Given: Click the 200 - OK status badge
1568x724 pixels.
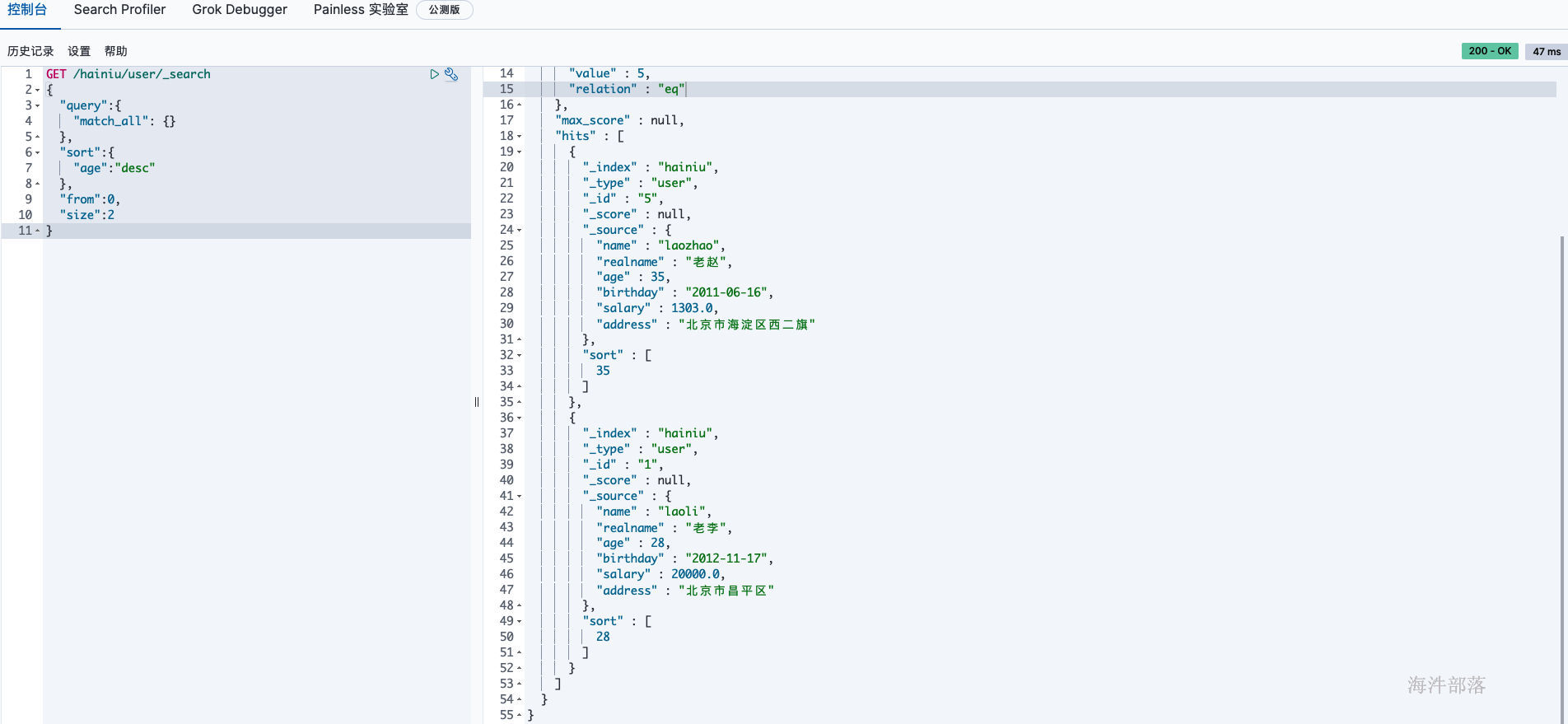Looking at the screenshot, I should click(1490, 51).
